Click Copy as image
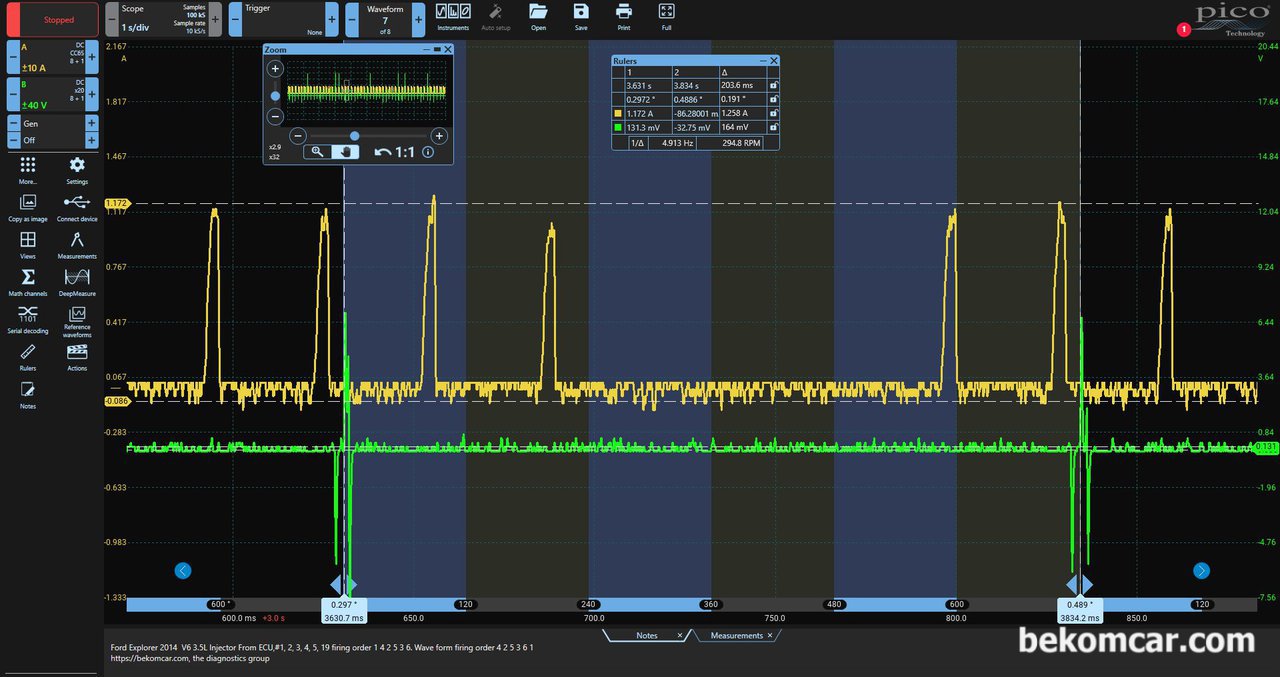Image resolution: width=1280 pixels, height=677 pixels. (28, 207)
